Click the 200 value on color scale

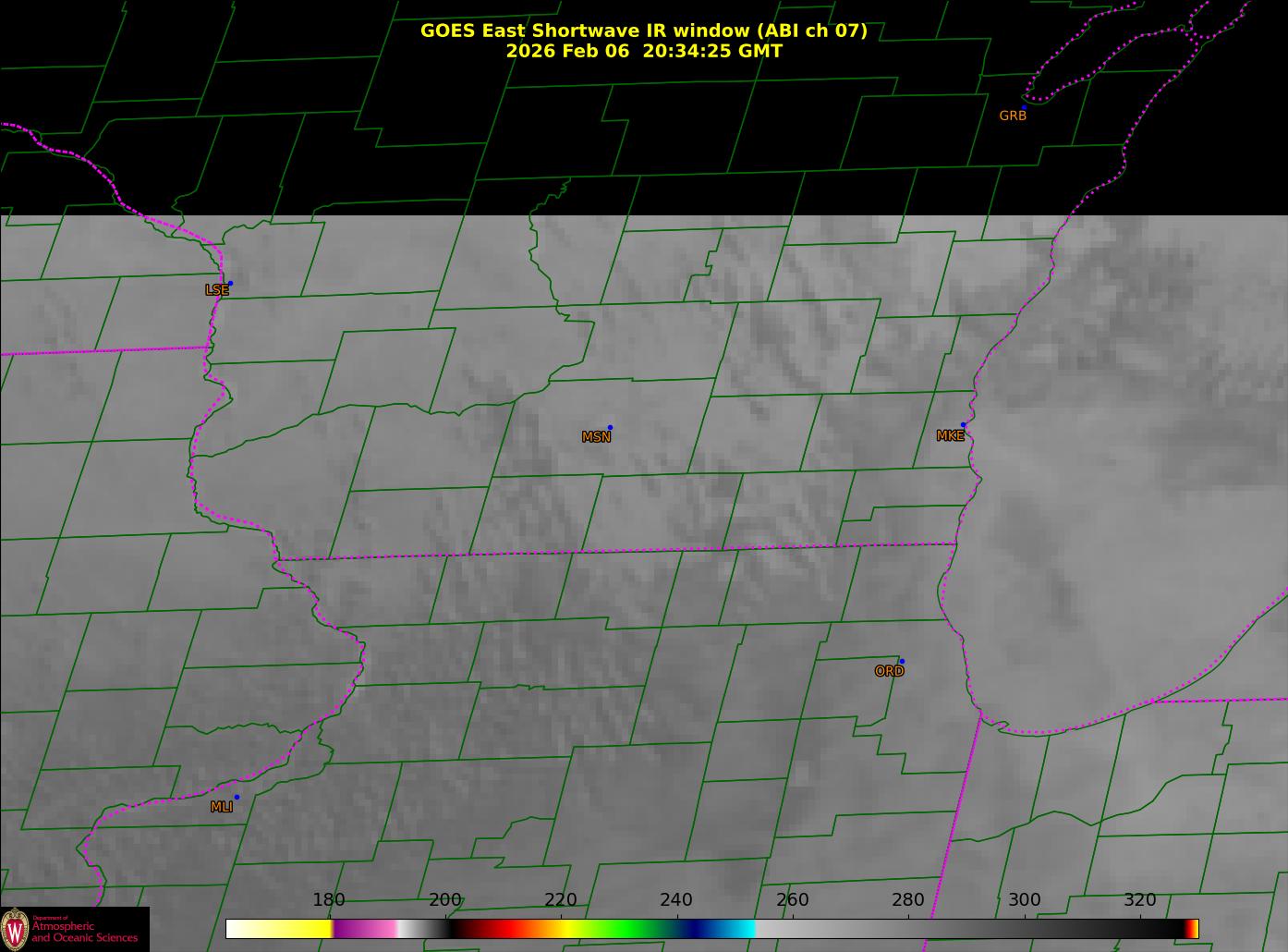444,900
